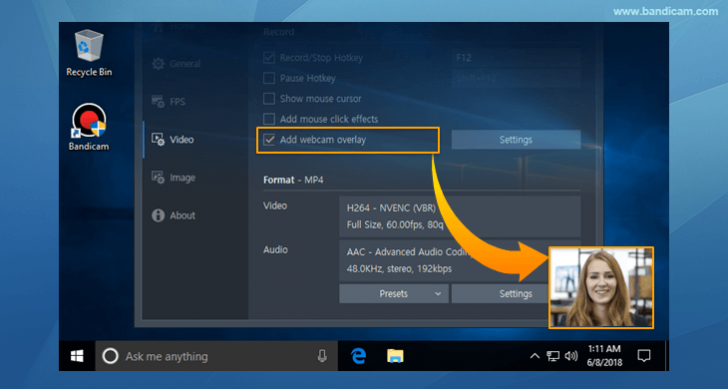Click the Format Settings button

500,294
